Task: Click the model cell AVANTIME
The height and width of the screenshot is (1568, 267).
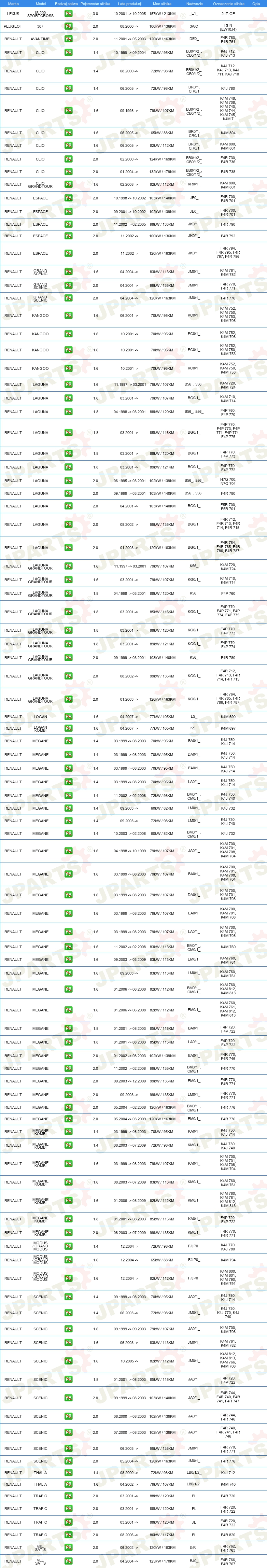Action: pos(40,39)
